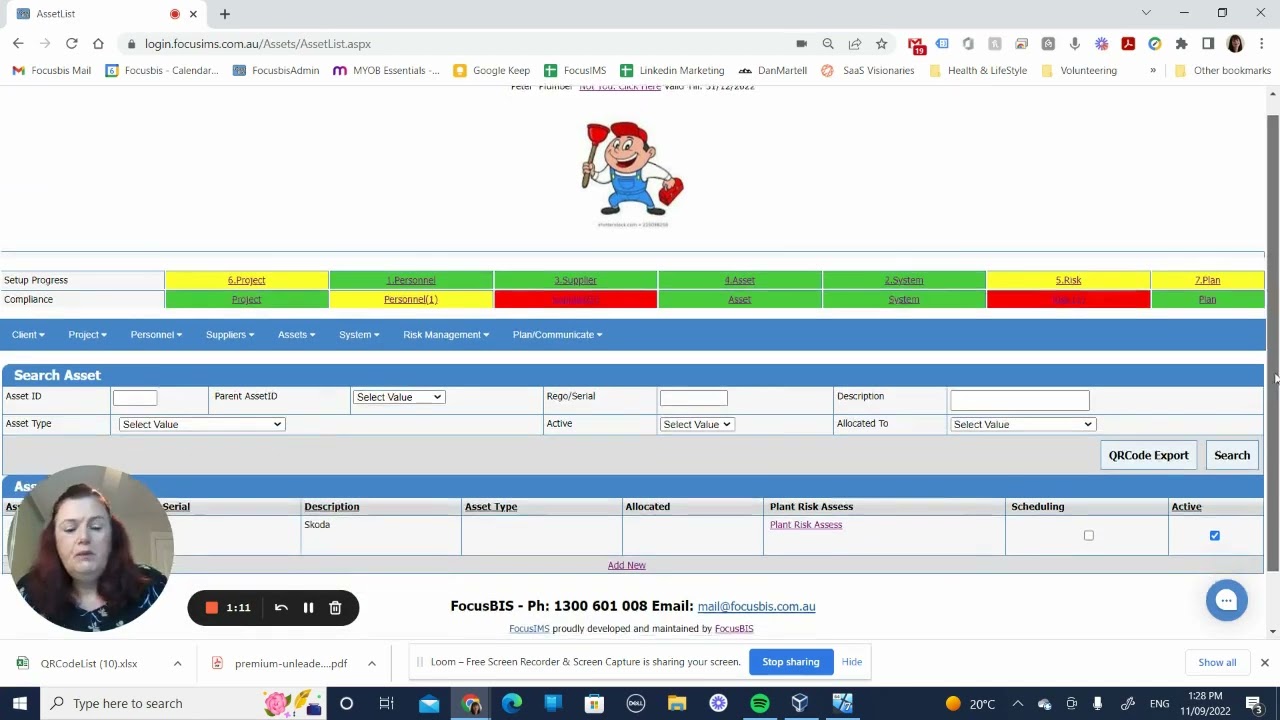This screenshot has height=720, width=1280.
Task: Open the chat support bubble
Action: point(1227,600)
